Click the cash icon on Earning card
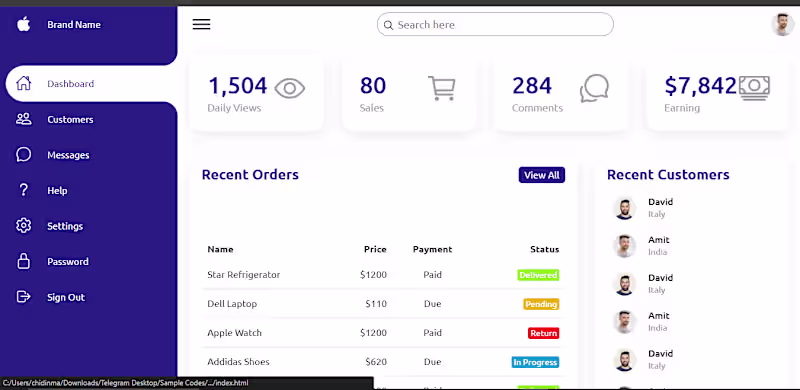 754,88
